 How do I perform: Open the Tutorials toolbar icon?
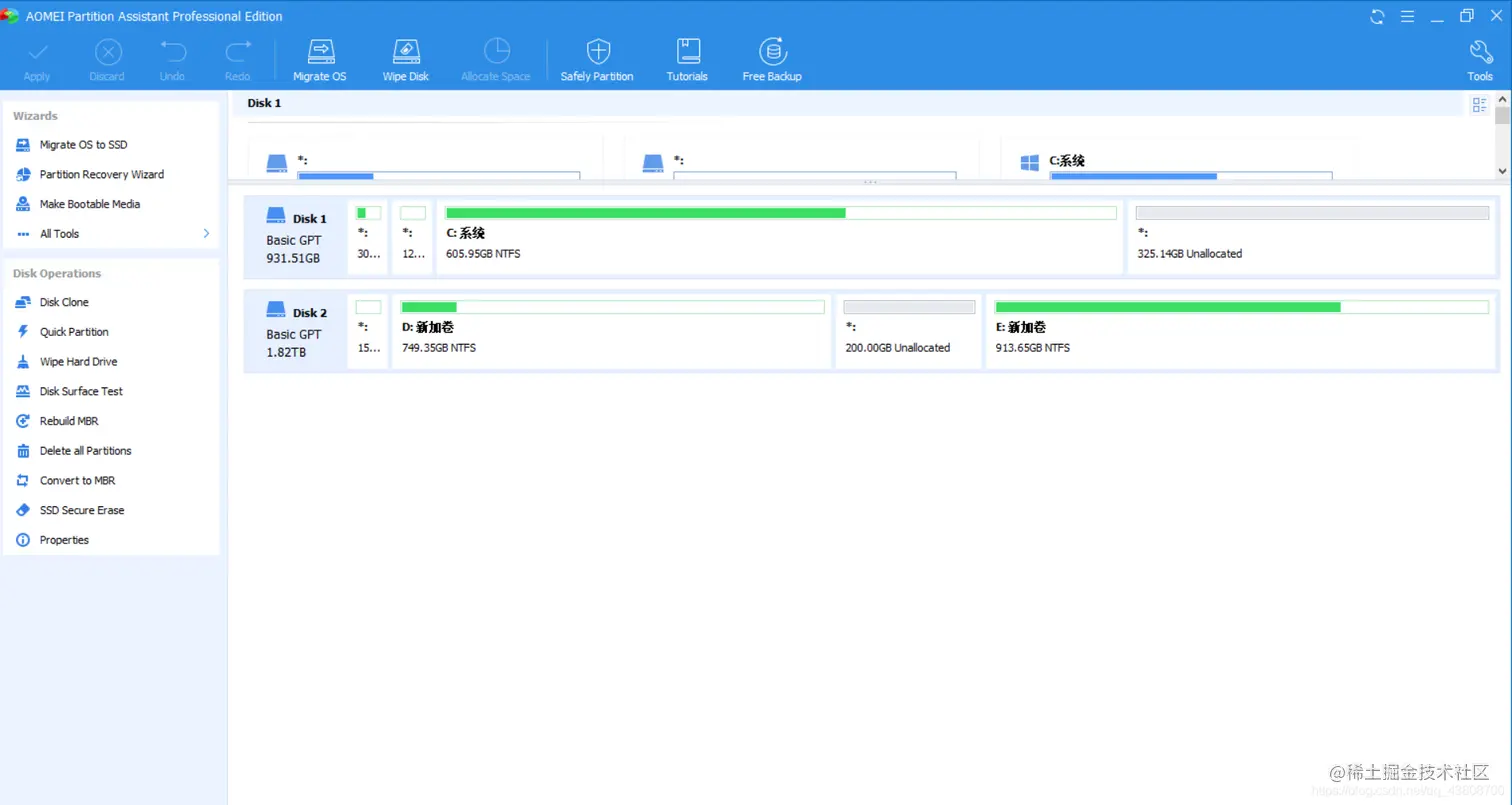pos(687,51)
